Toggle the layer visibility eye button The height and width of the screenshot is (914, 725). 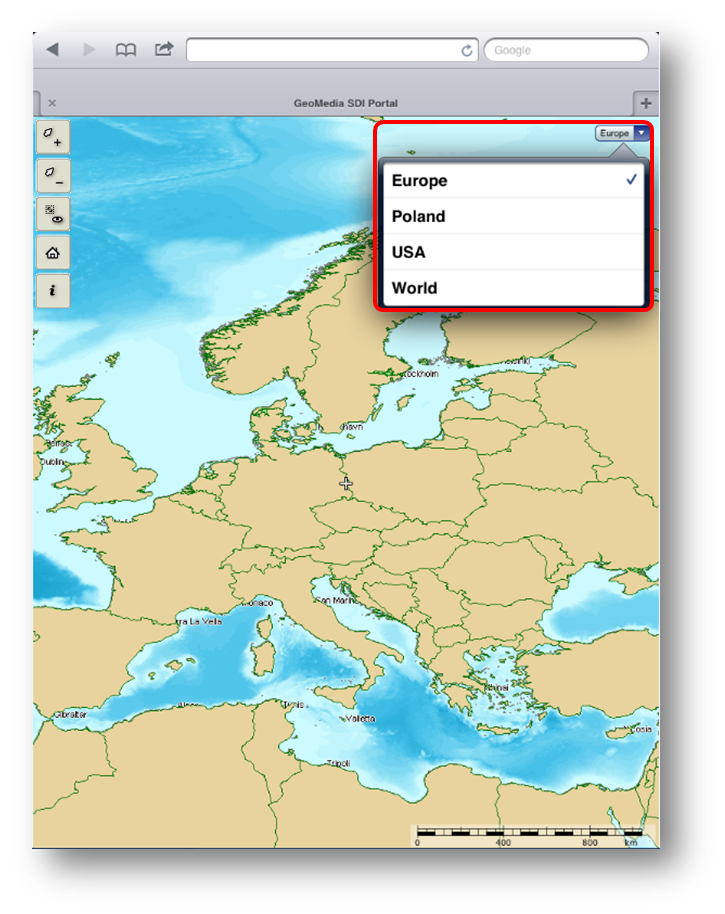[52, 214]
